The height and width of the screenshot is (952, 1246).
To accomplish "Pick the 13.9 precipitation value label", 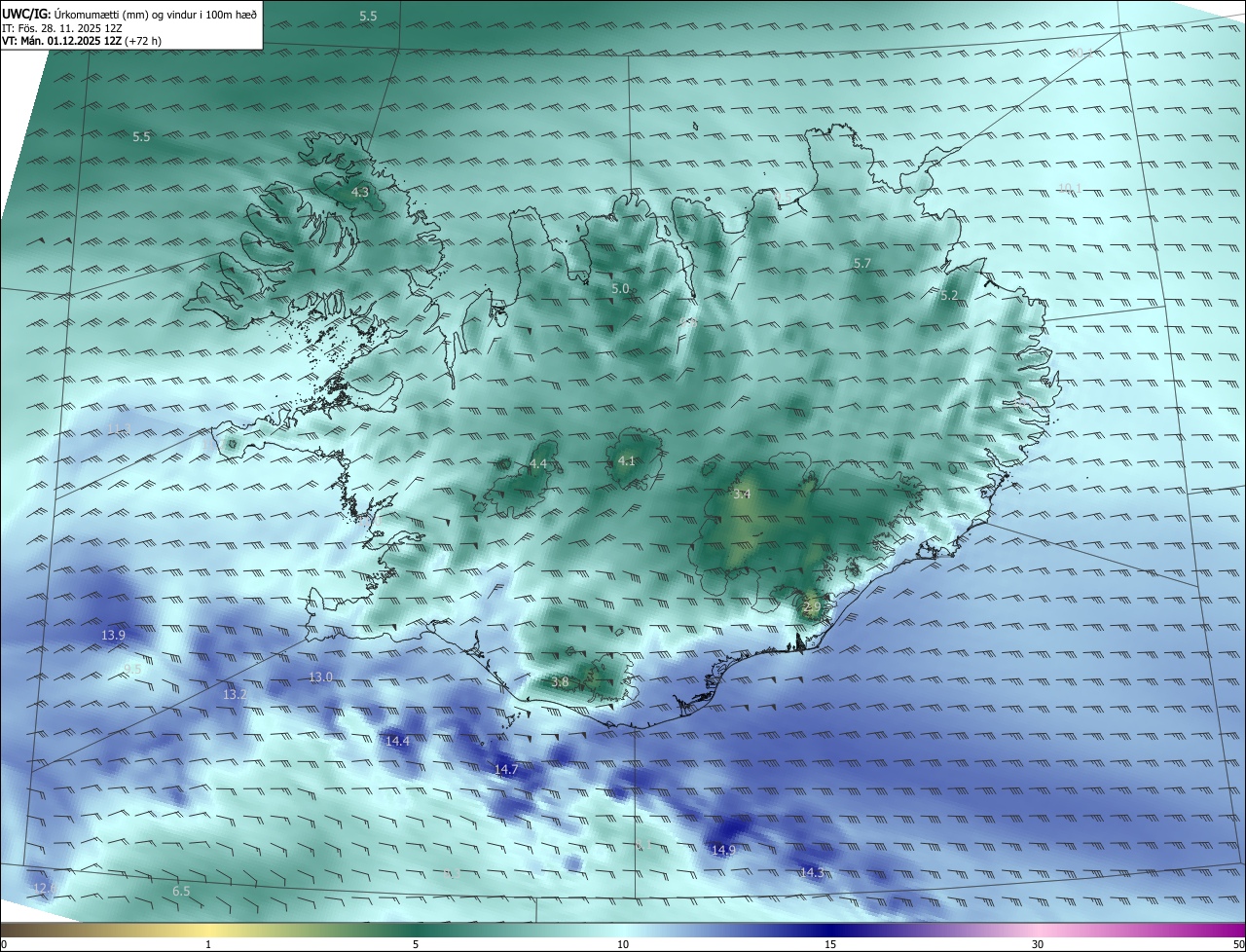I will point(113,636).
